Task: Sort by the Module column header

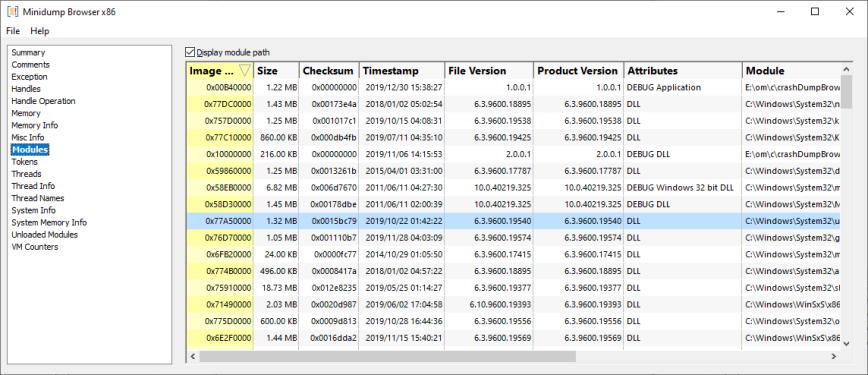Action: click(791, 71)
